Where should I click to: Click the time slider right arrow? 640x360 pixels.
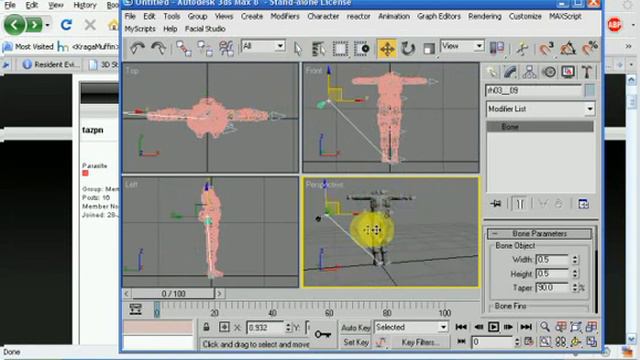219,293
